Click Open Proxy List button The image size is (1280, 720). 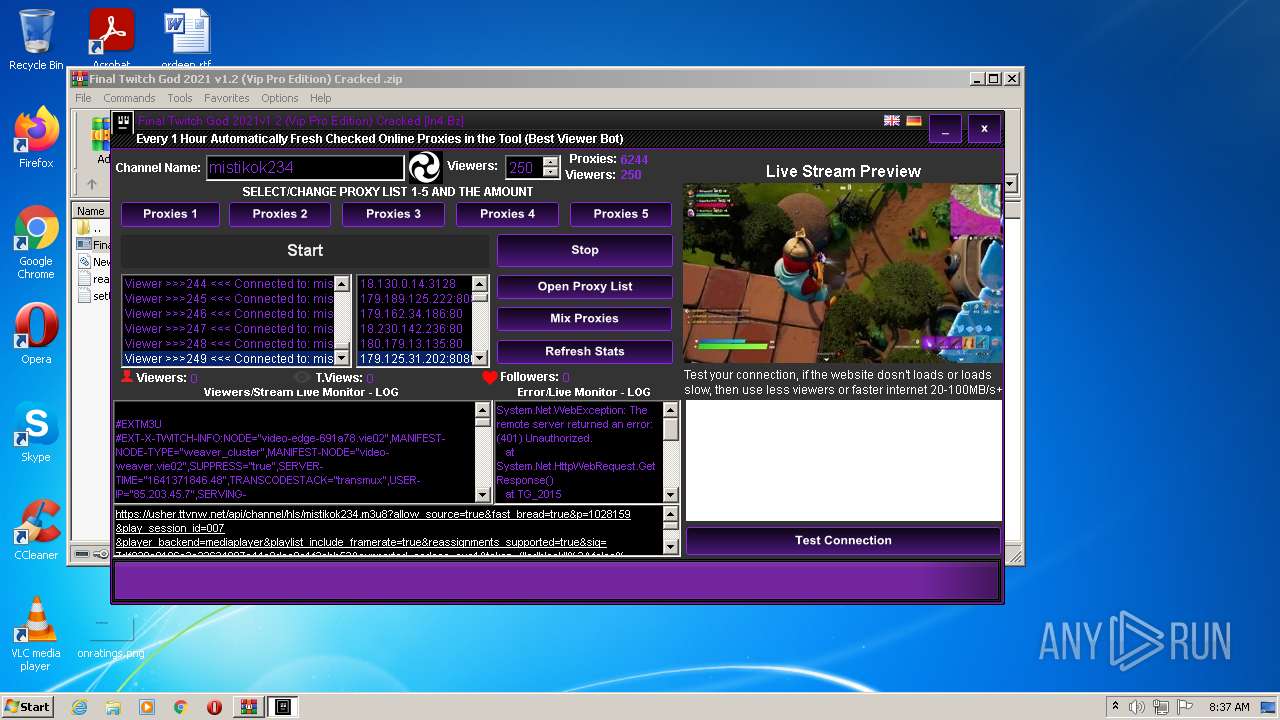(x=585, y=287)
